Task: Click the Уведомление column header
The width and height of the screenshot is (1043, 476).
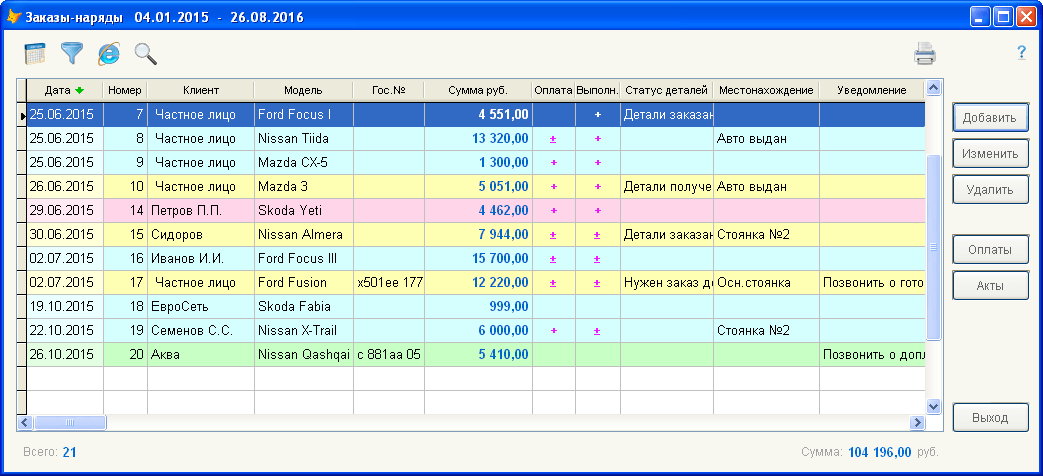Action: tap(872, 90)
